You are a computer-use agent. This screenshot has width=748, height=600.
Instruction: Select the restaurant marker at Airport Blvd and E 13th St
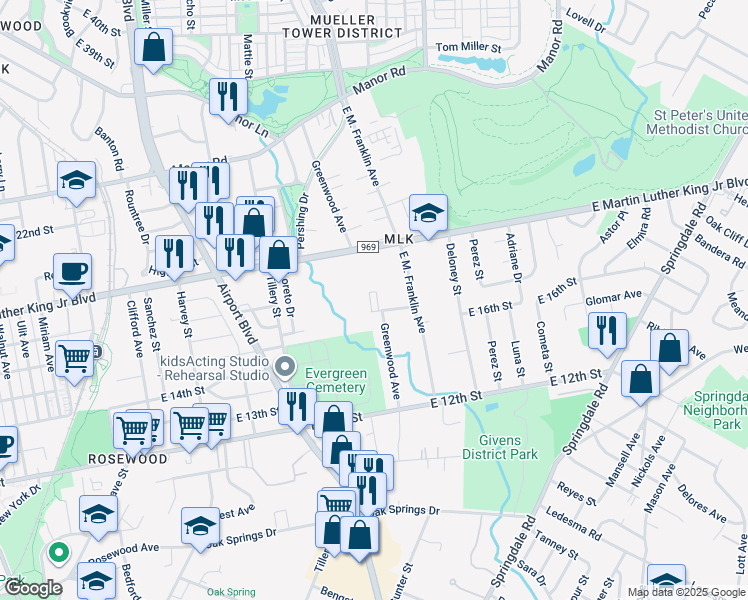297,410
